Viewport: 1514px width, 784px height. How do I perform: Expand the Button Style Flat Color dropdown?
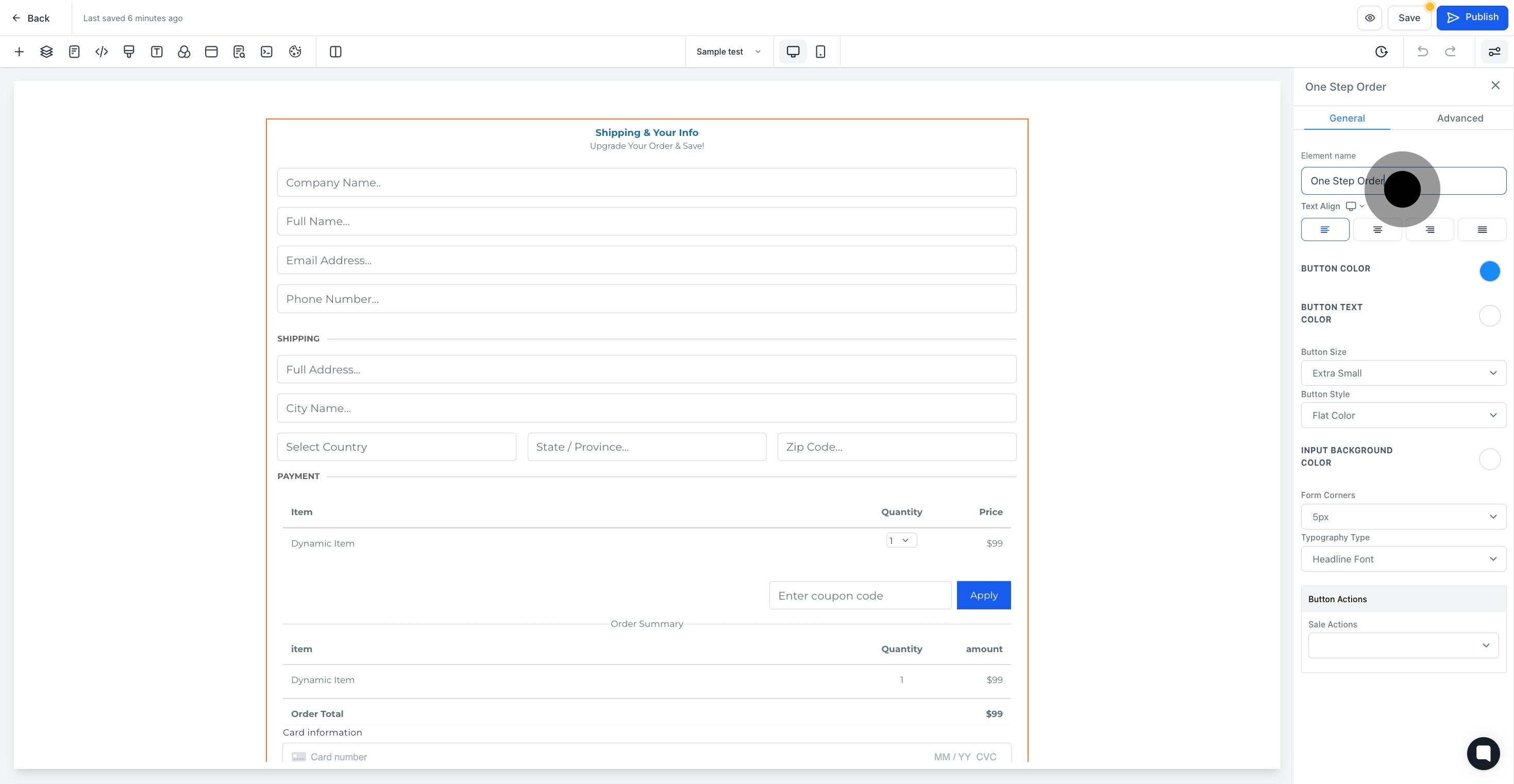1404,416
